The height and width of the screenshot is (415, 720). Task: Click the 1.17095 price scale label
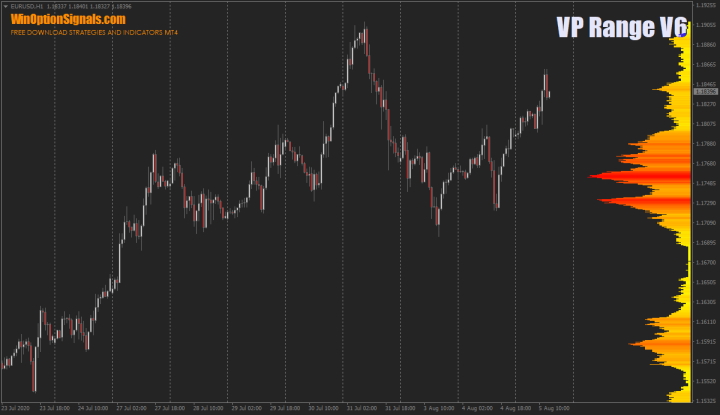705,223
